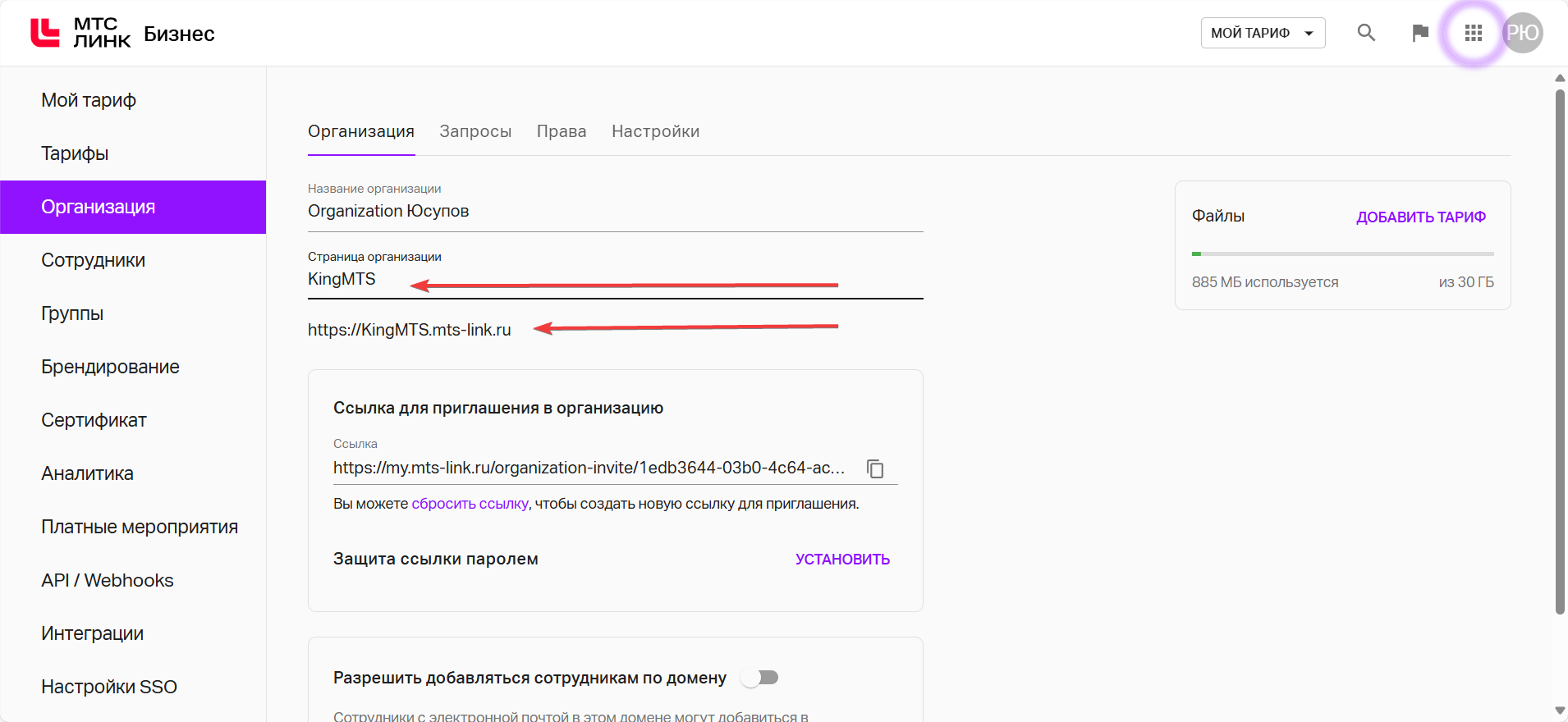The image size is (1568, 722).
Task: Click the из 30 ГБ text
Action: [x=1466, y=282]
